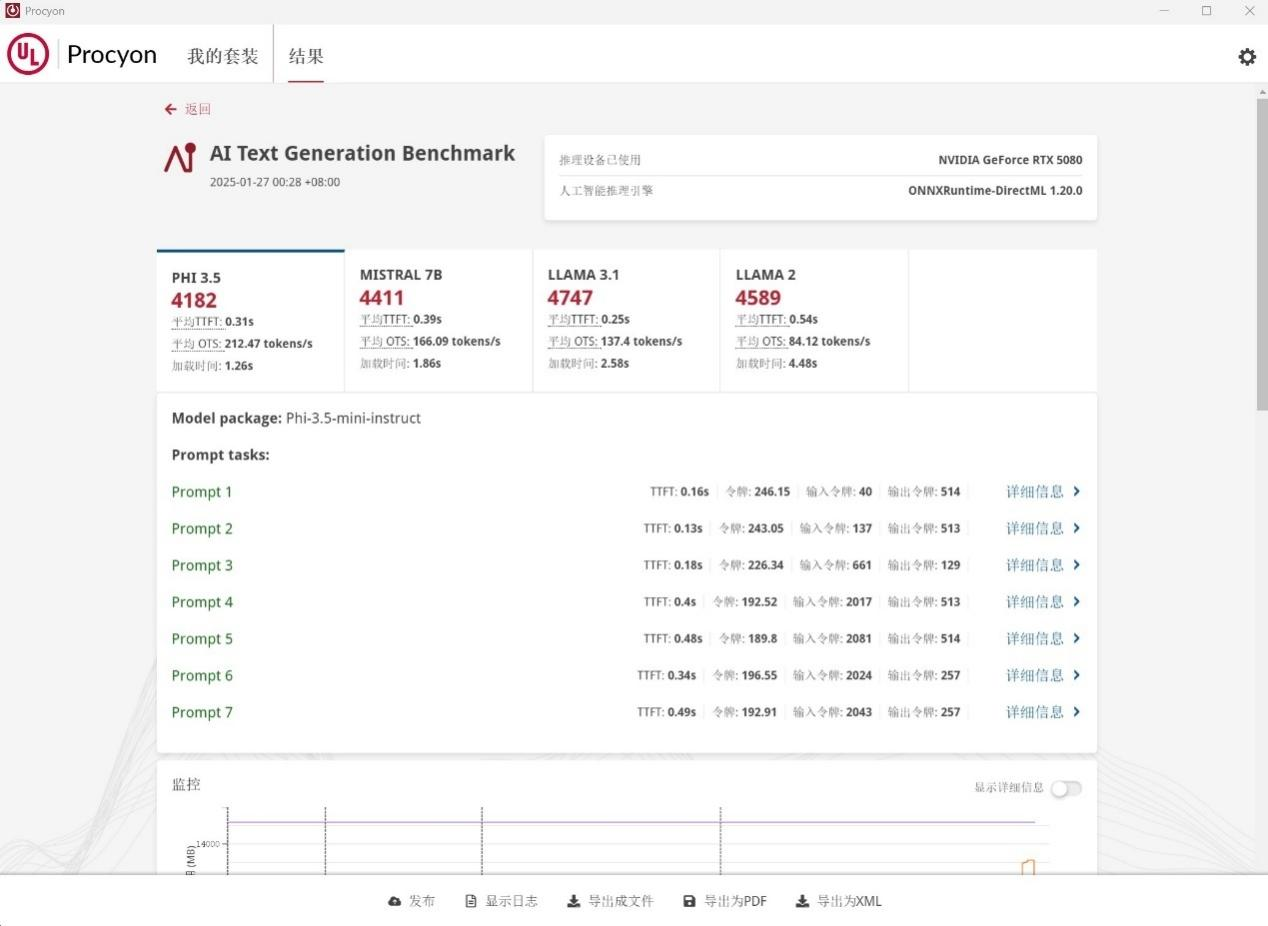The image size is (1268, 926).
Task: Click the PHI 3.5 score 4182
Action: [x=194, y=300]
